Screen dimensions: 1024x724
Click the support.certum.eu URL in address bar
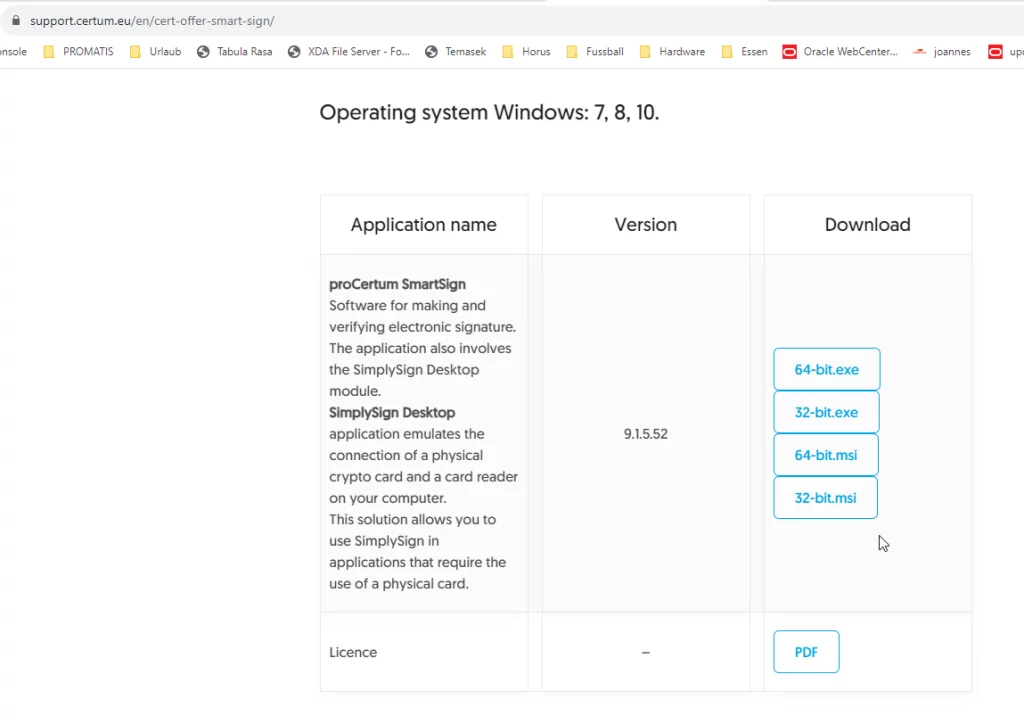point(152,21)
